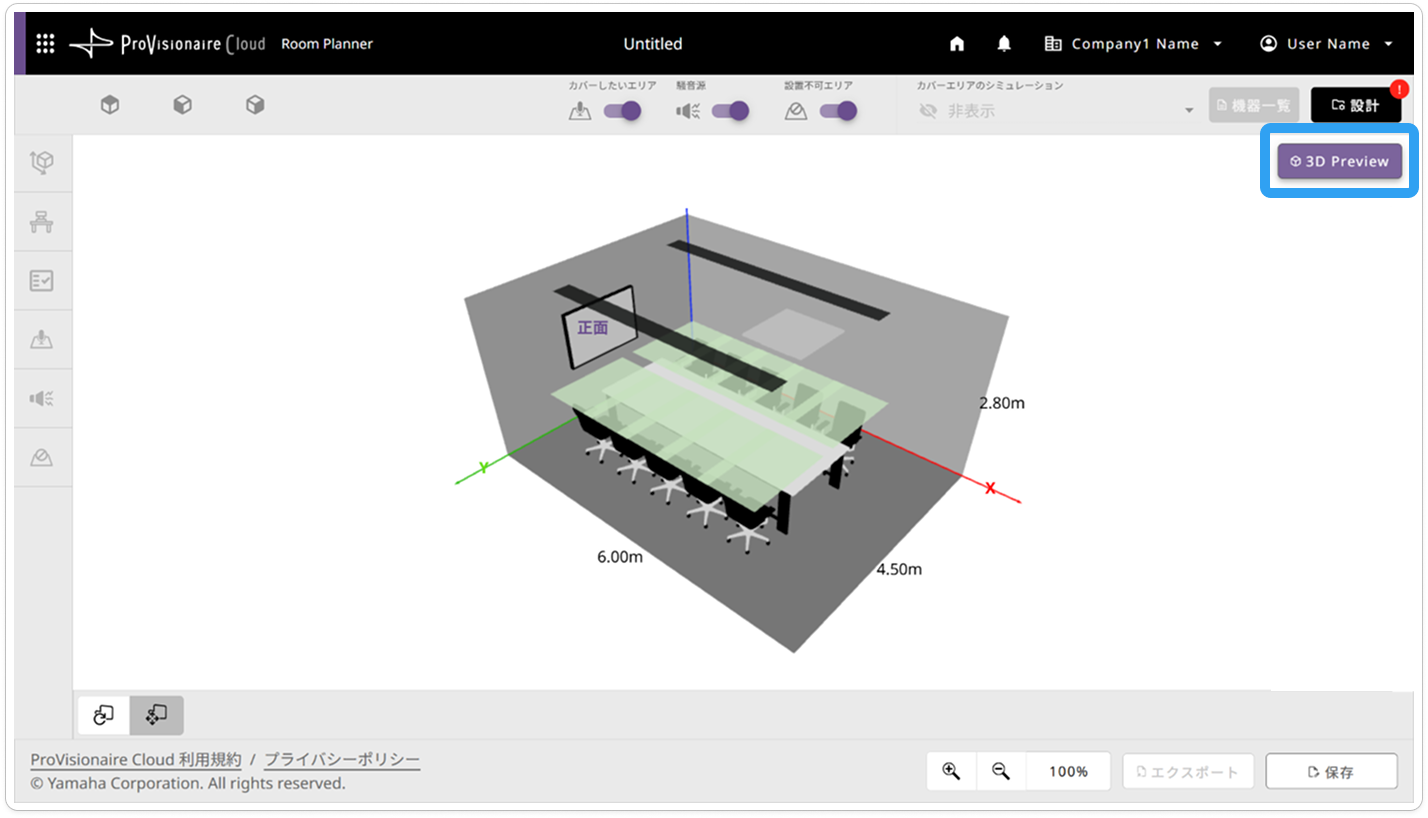Viewport: 1428px width, 818px height.
Task: Open checklist tool in sidebar
Action: click(x=42, y=281)
